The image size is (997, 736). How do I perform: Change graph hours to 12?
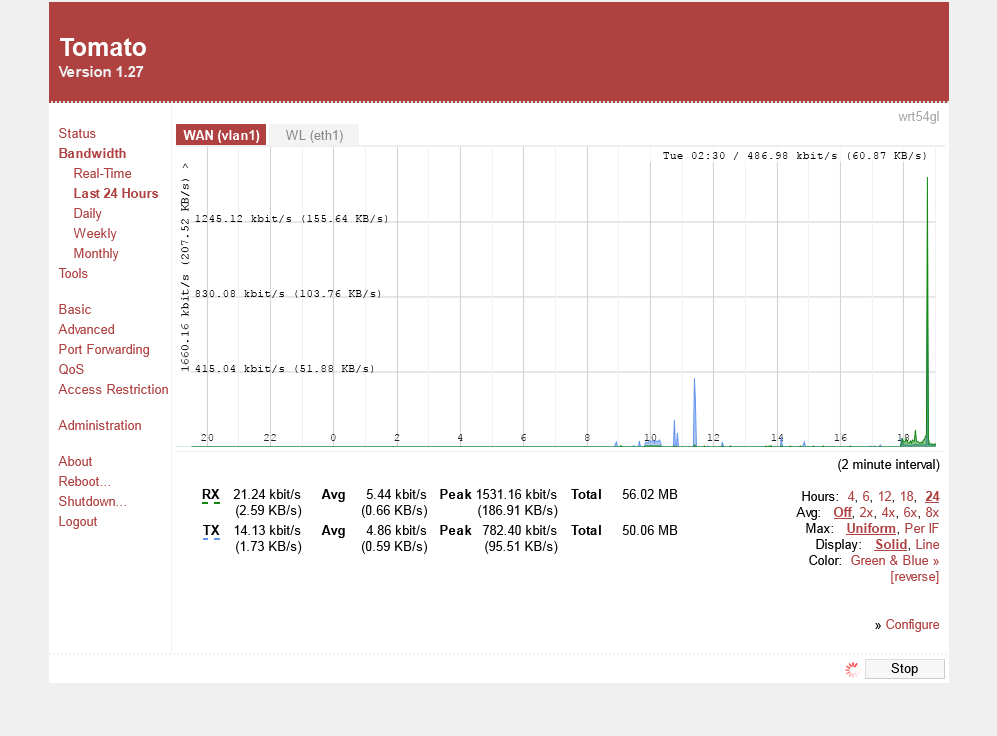point(884,497)
